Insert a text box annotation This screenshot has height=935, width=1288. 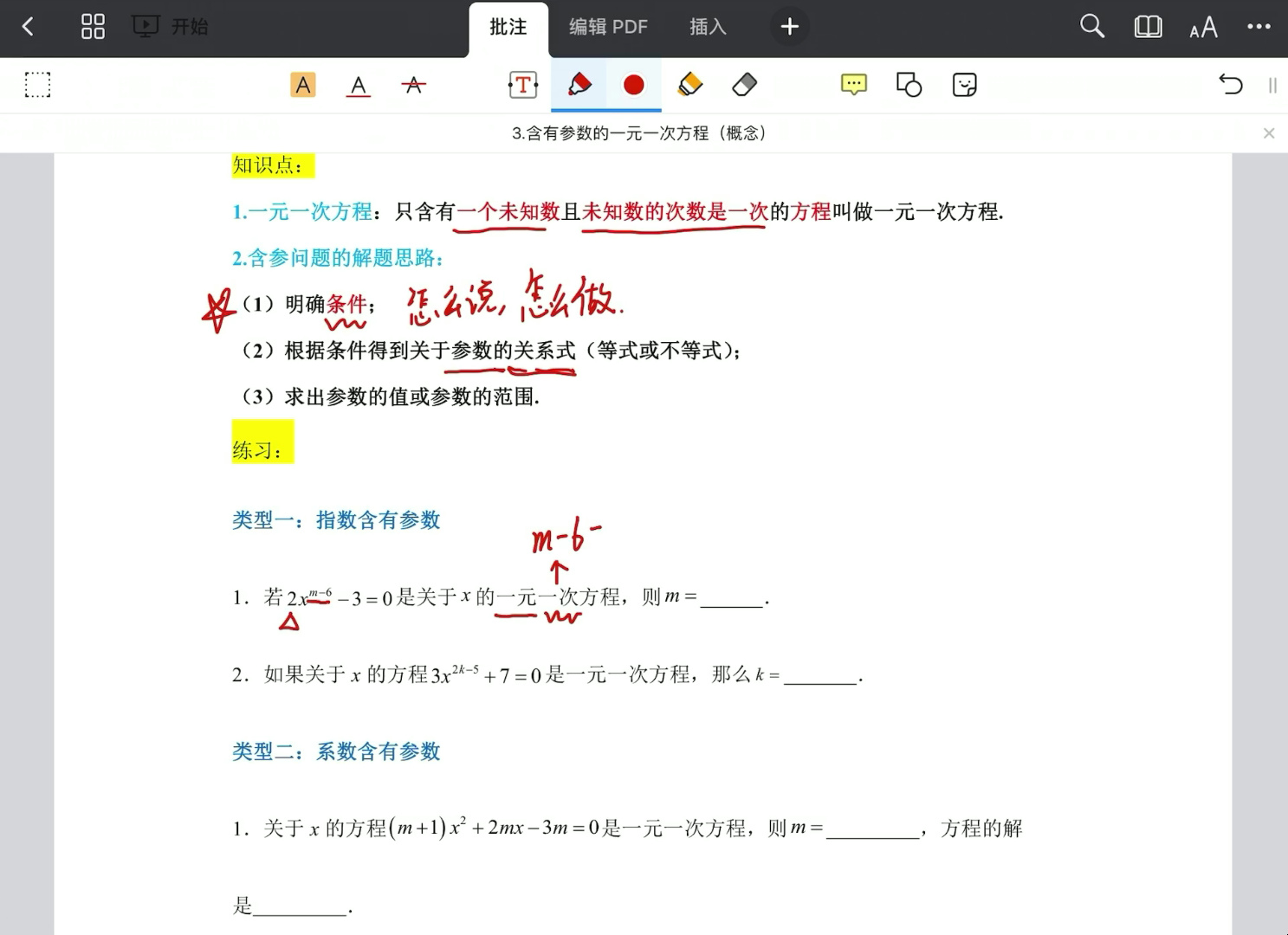522,85
